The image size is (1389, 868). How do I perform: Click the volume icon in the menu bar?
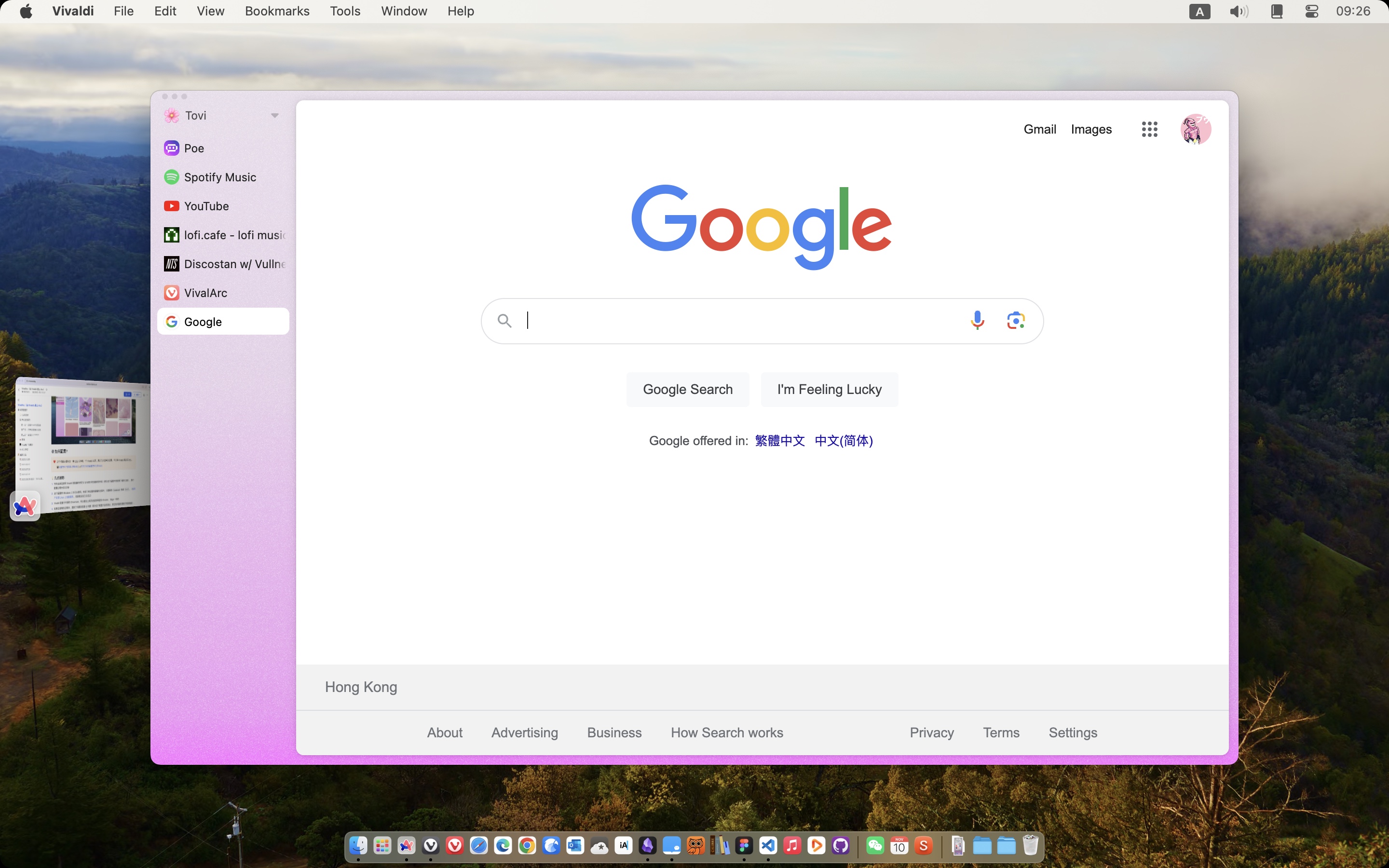click(x=1238, y=11)
